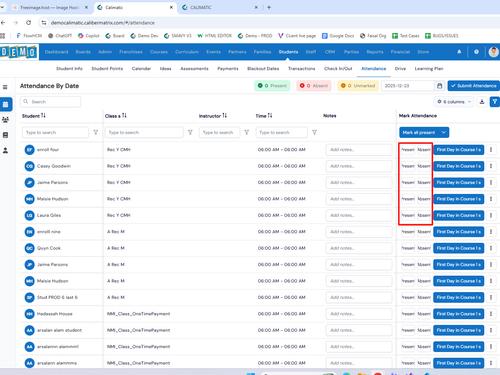Open three-dot menu for enroll four row
This screenshot has width=500, height=375.
(x=491, y=150)
